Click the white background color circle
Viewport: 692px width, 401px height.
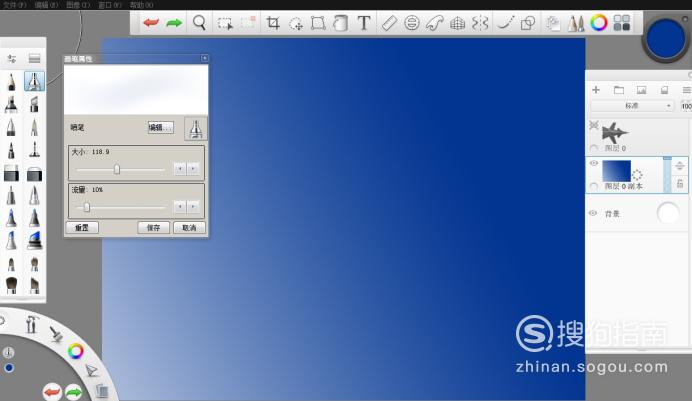[668, 214]
